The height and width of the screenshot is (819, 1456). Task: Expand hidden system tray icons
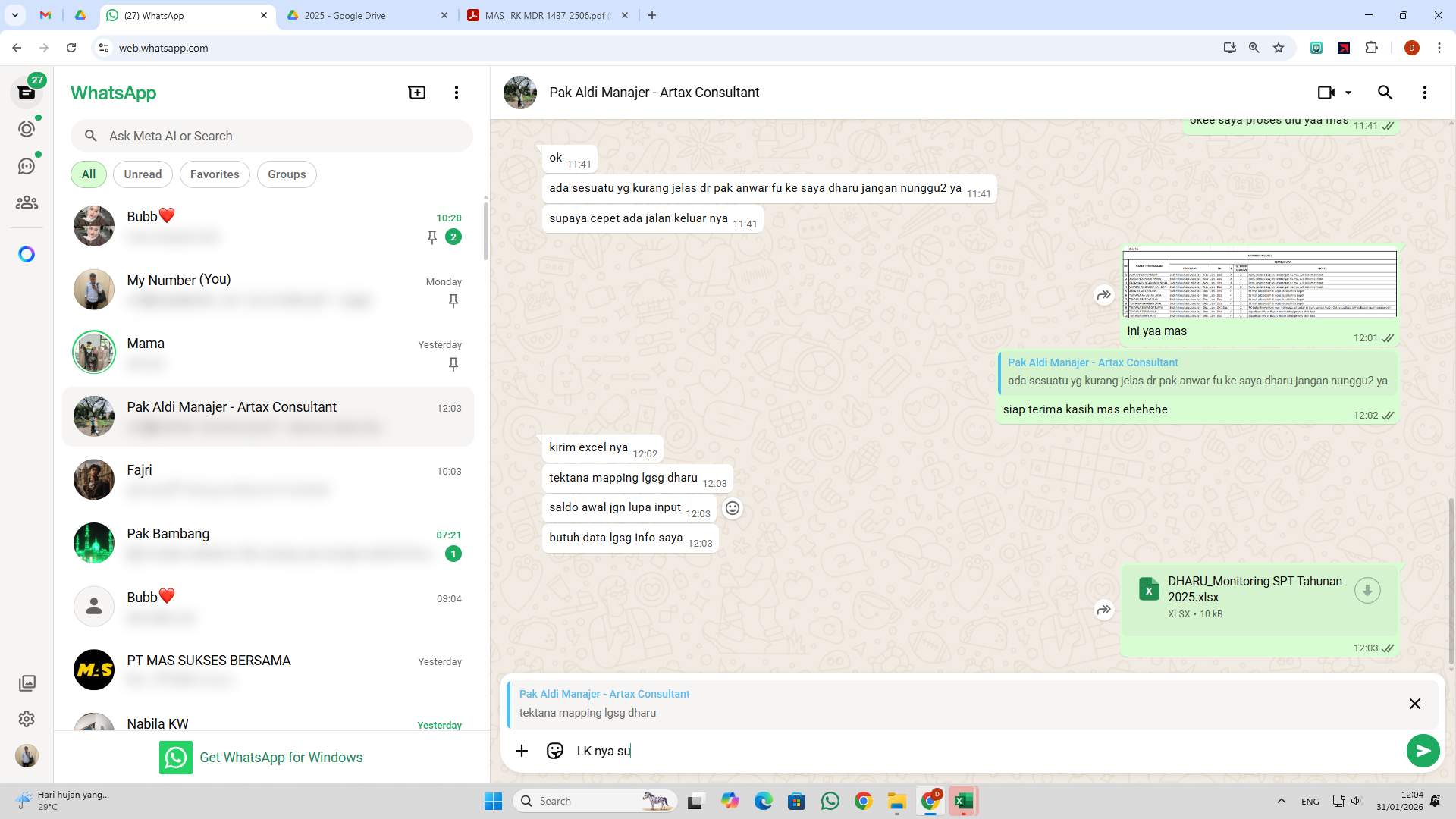tap(1282, 800)
